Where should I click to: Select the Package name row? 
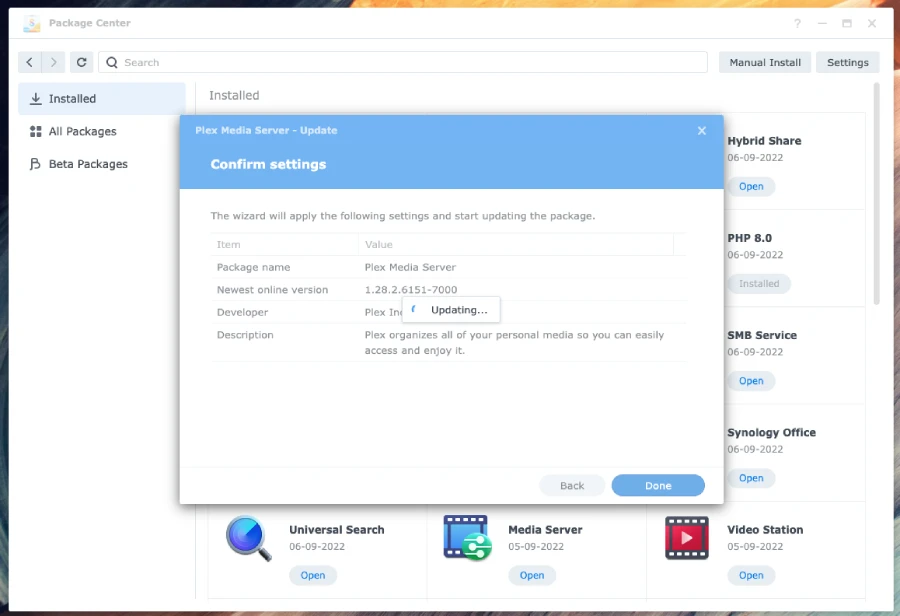[x=448, y=267]
